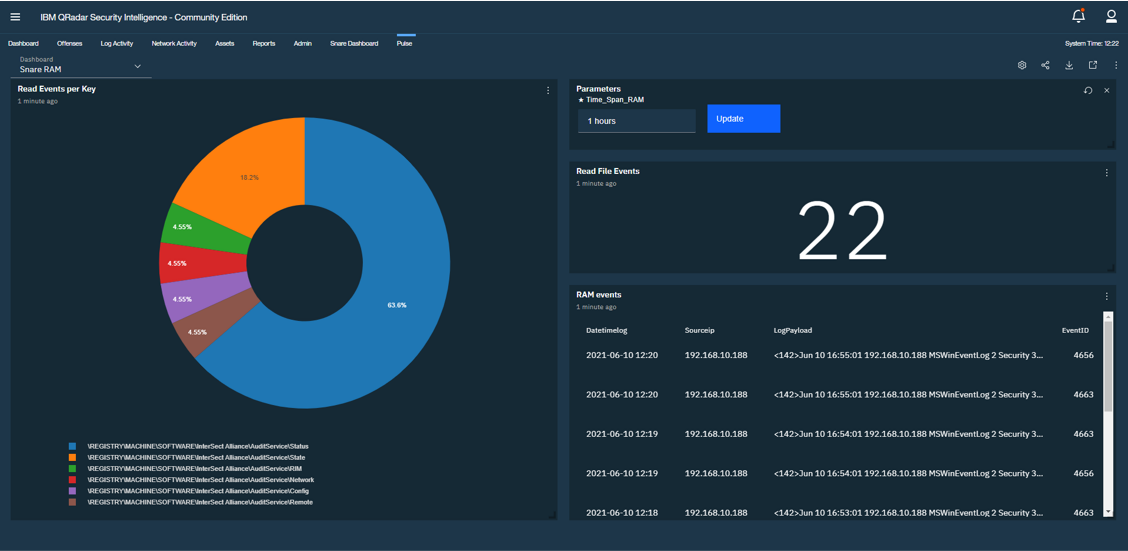Screen dimensions: 1128x551
Task: Sort by the Datetimelog column header
Action: [x=606, y=330]
